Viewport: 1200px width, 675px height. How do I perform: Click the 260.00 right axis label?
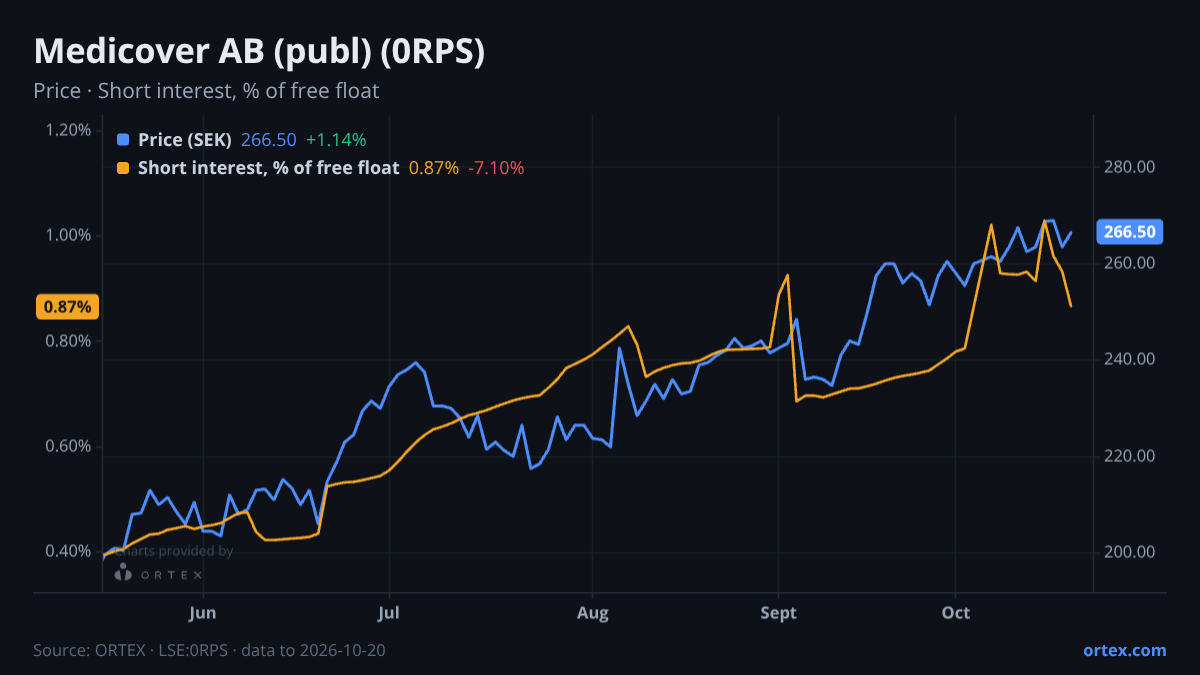pos(1130,263)
